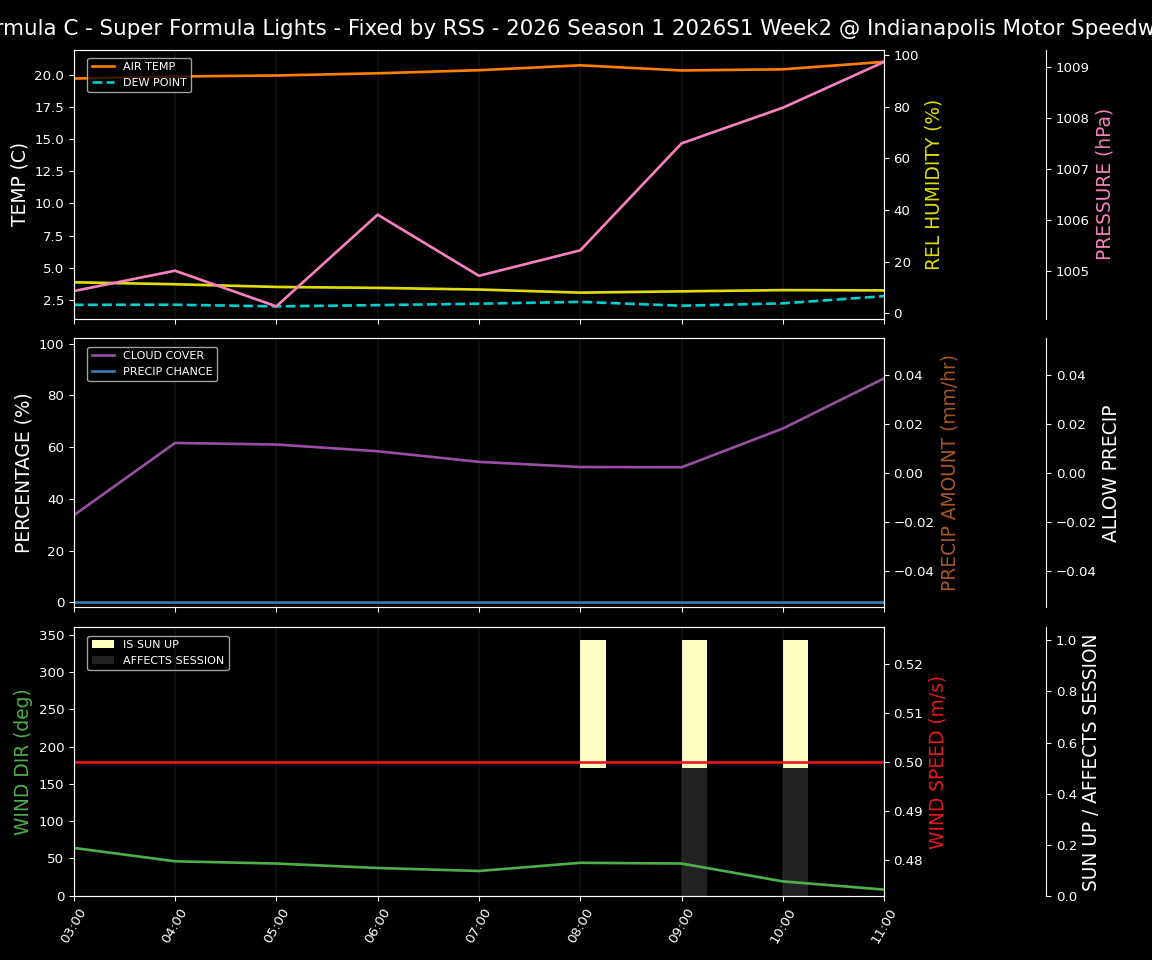Select the yellow sun-up bar at 08:00
Viewport: 1152px width, 960px height.
(x=595, y=700)
